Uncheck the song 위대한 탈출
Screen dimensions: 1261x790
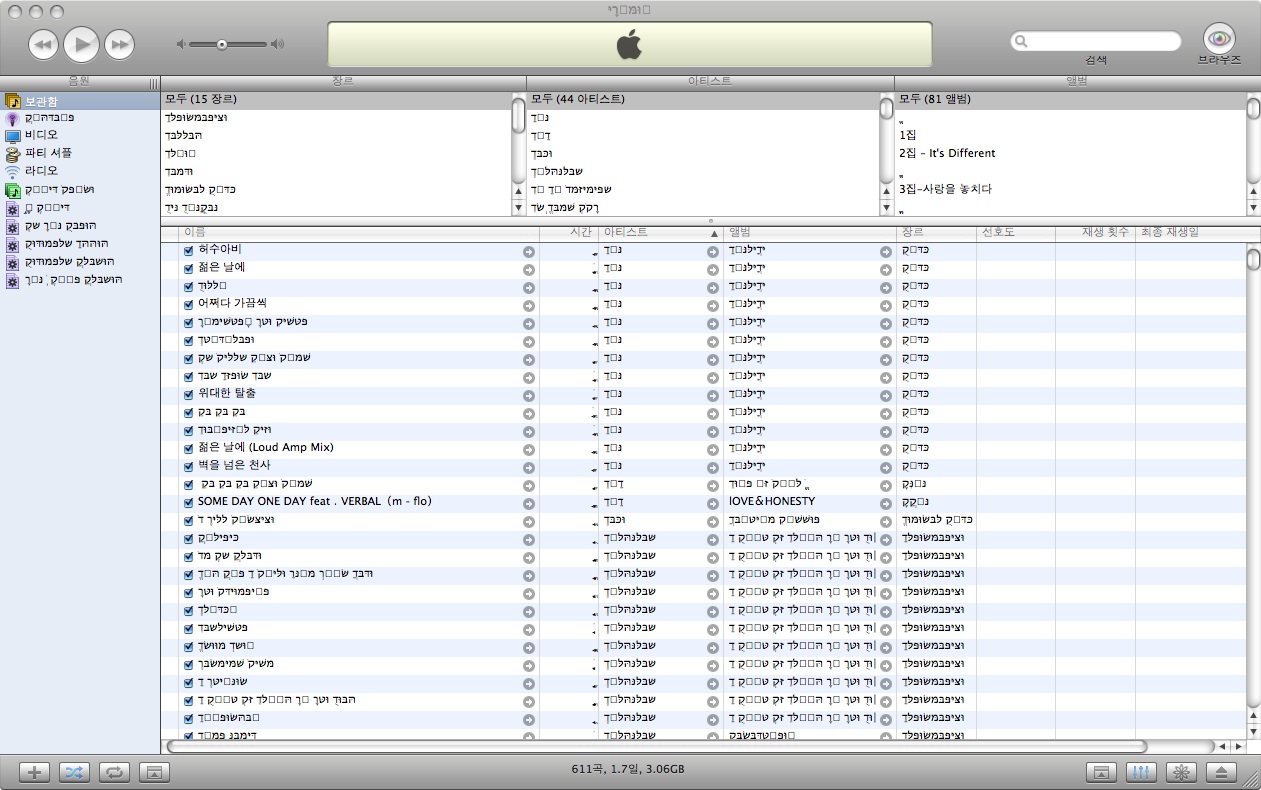click(188, 394)
